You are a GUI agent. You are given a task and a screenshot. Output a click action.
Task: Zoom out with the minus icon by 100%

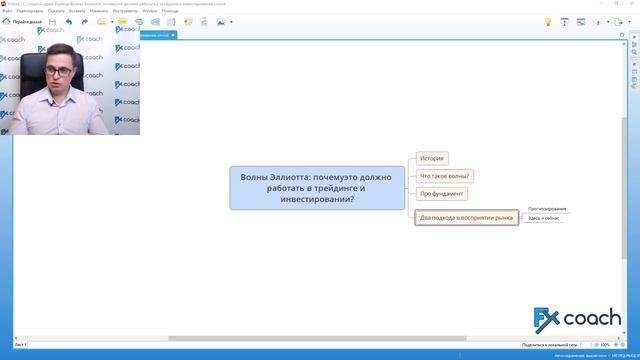pyautogui.click(x=596, y=345)
